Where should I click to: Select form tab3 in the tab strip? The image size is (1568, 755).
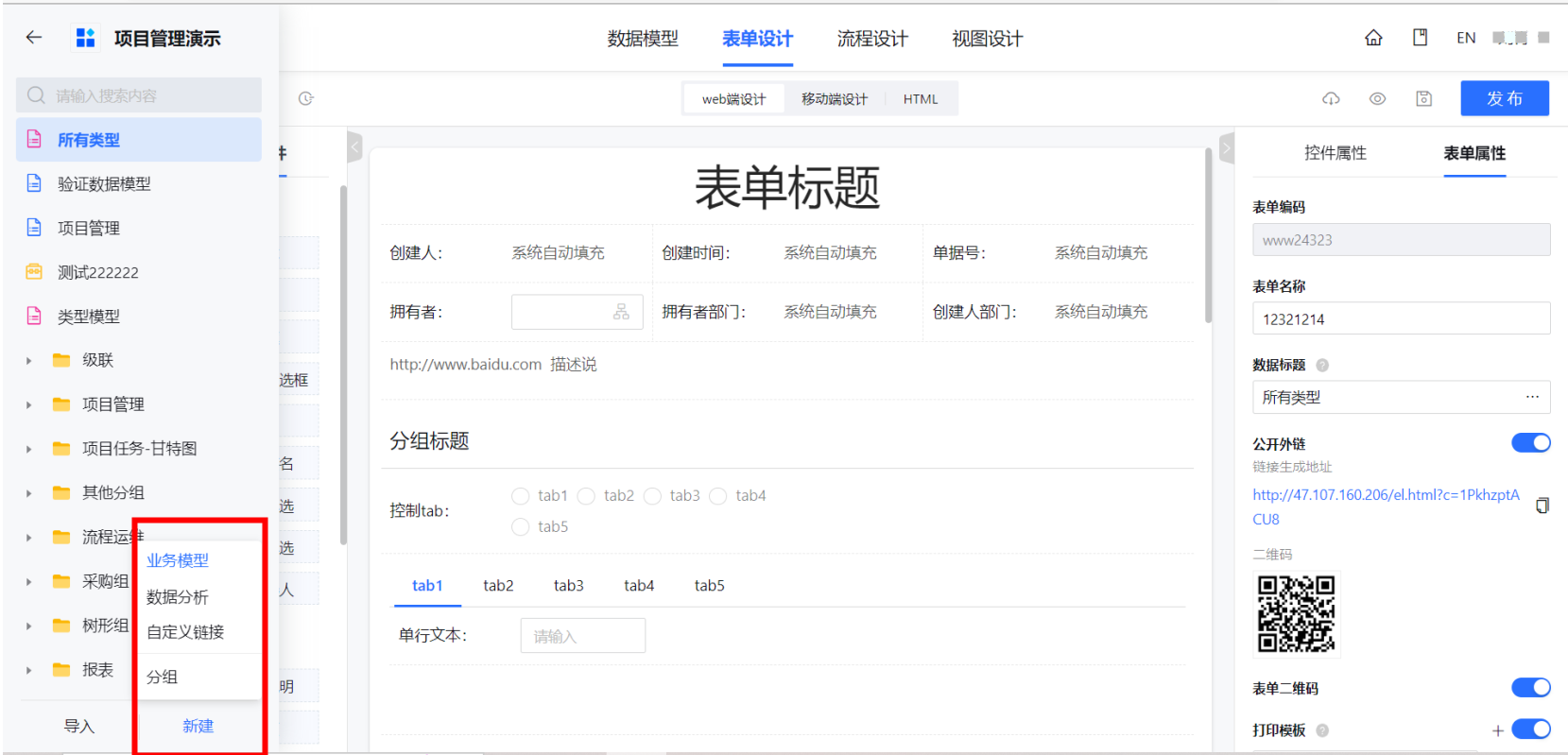pyautogui.click(x=569, y=586)
